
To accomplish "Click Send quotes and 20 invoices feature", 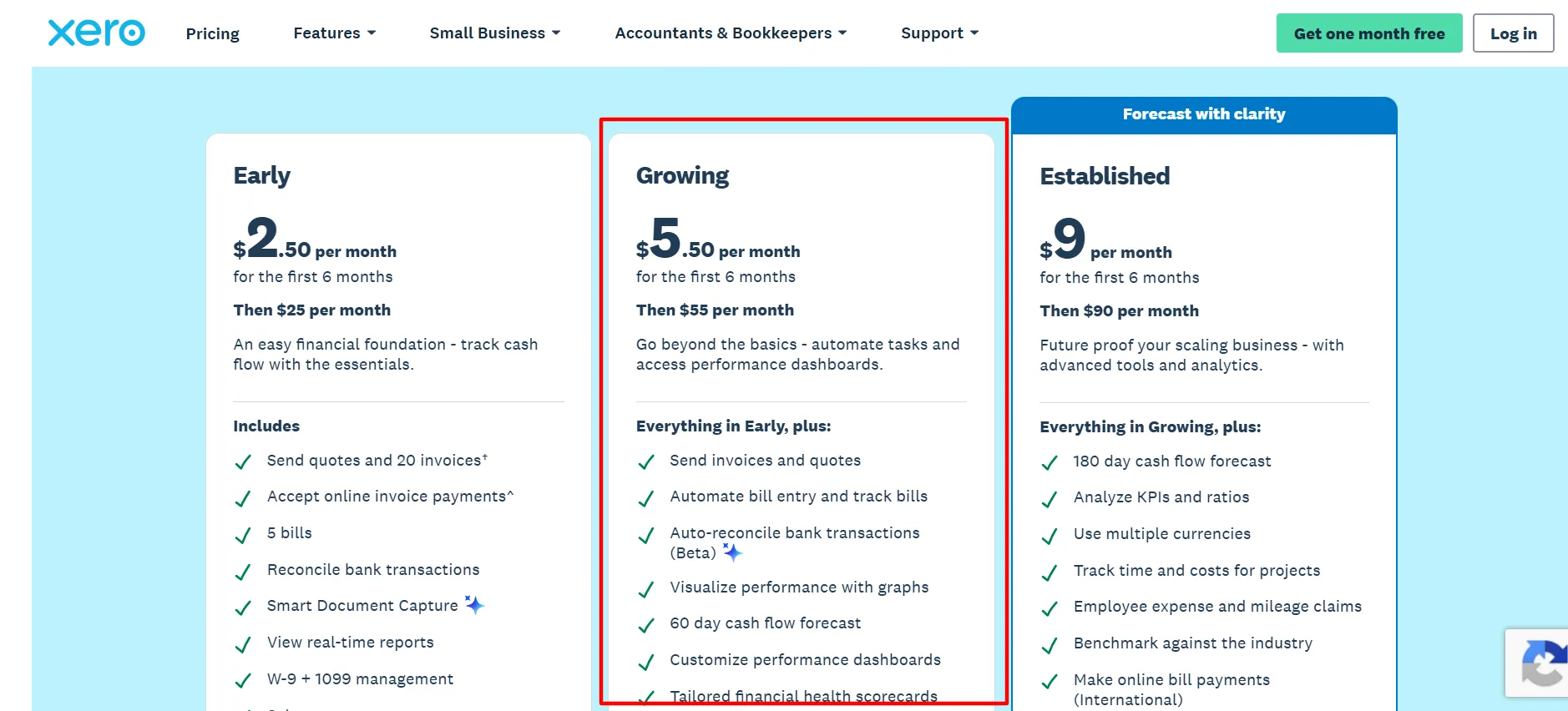I will pyautogui.click(x=377, y=461).
